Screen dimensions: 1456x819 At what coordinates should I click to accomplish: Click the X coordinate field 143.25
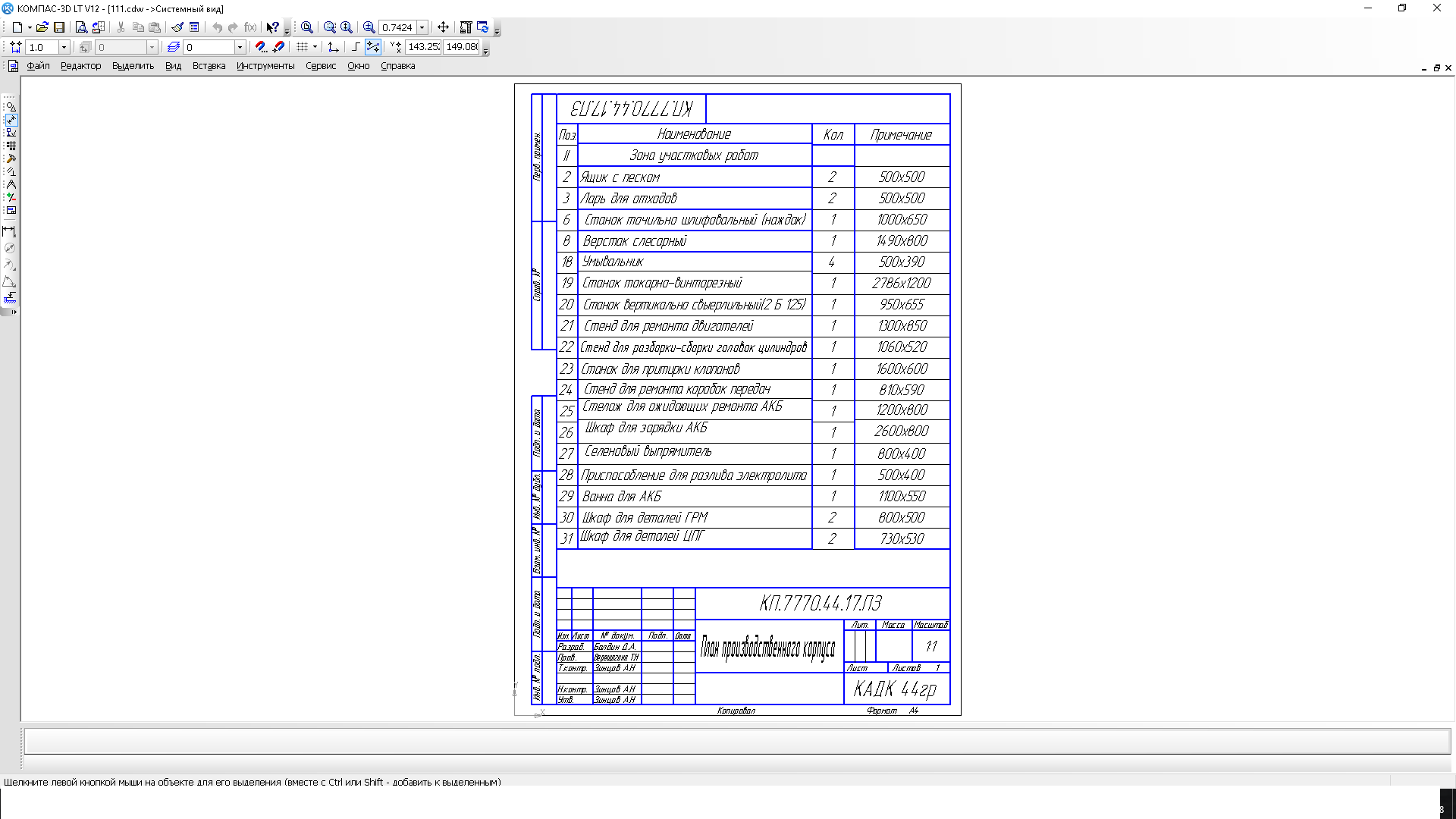click(x=423, y=47)
